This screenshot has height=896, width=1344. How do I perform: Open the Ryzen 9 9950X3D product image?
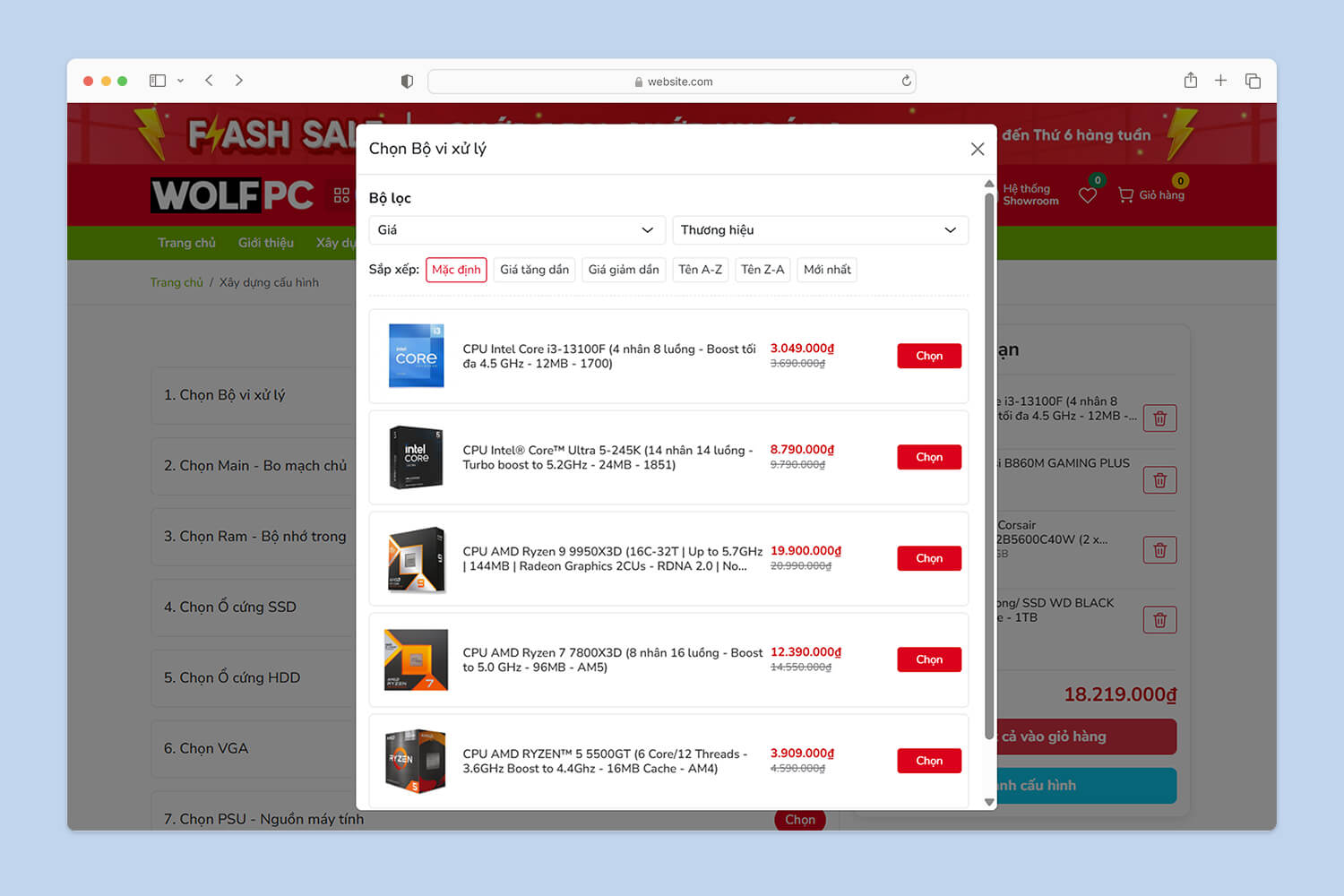pos(416,559)
